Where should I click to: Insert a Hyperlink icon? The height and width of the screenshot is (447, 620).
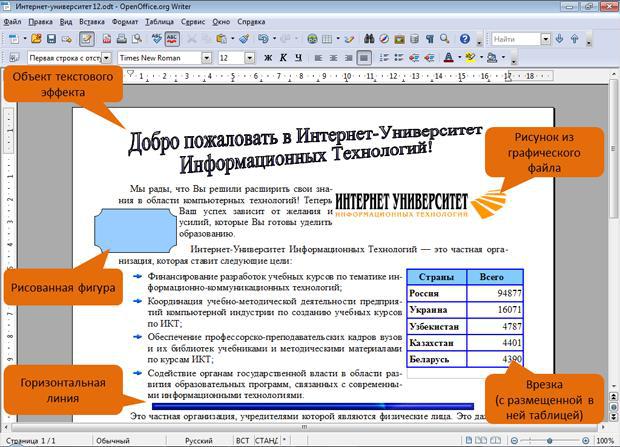312,39
